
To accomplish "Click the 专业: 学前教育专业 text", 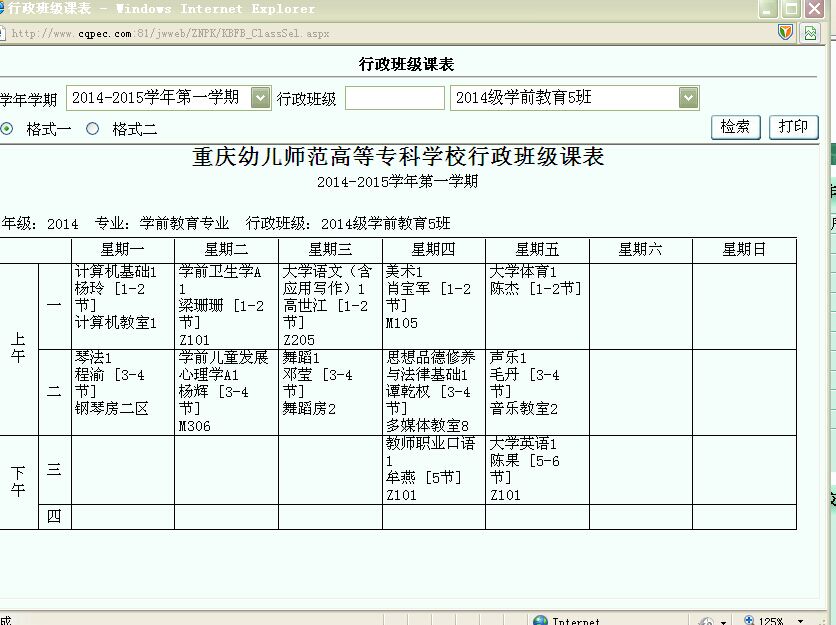I will click(x=162, y=223).
